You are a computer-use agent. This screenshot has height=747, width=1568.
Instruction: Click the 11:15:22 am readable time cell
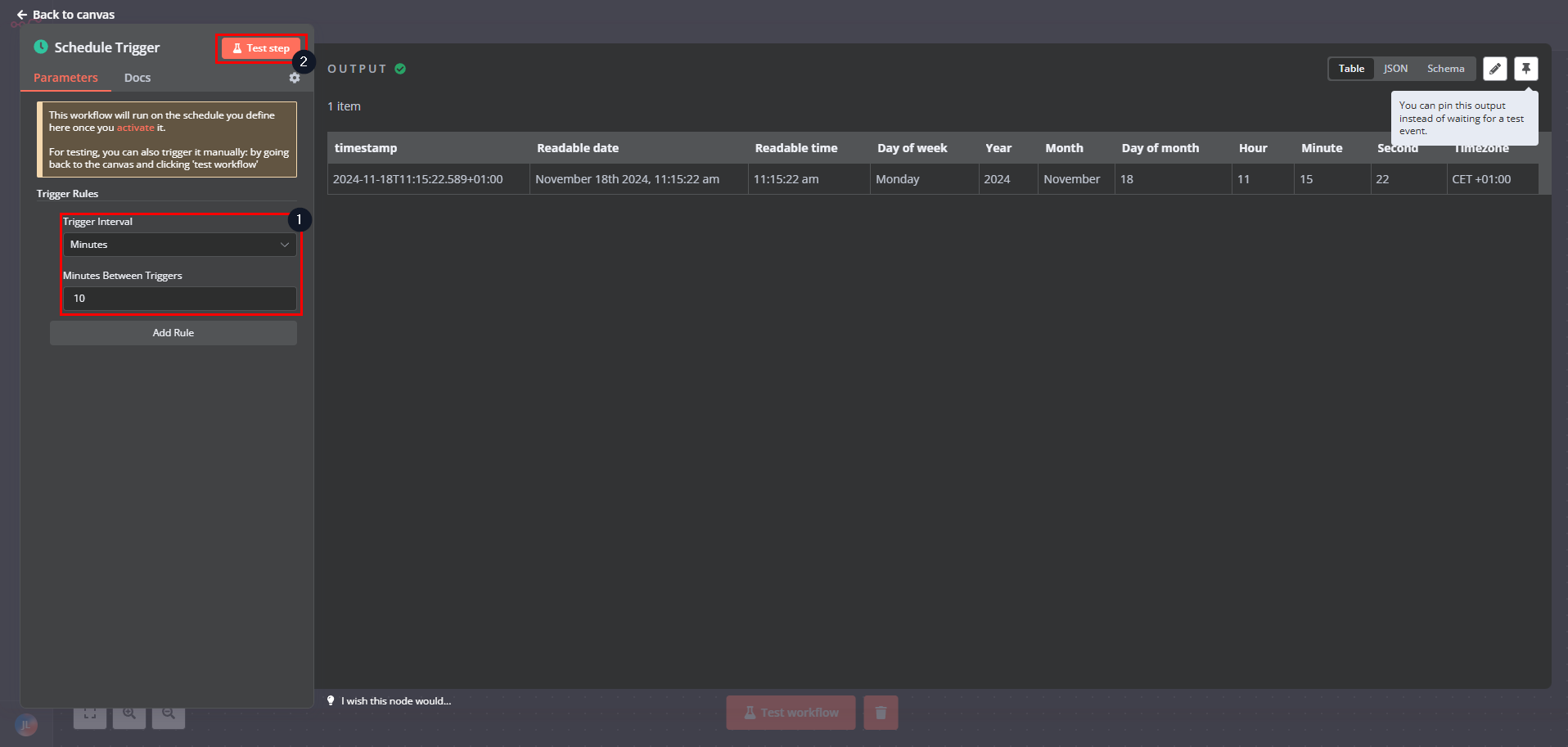809,179
